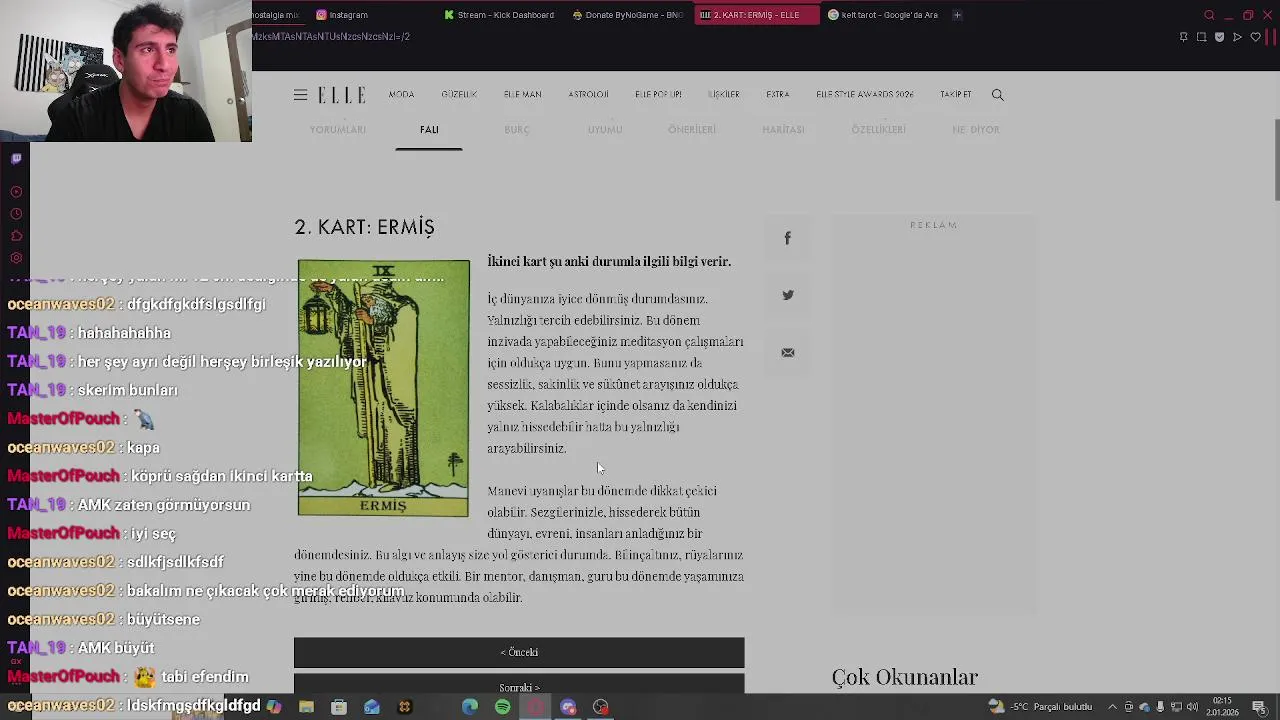Click the browser tab search magnifier icon

(1209, 15)
